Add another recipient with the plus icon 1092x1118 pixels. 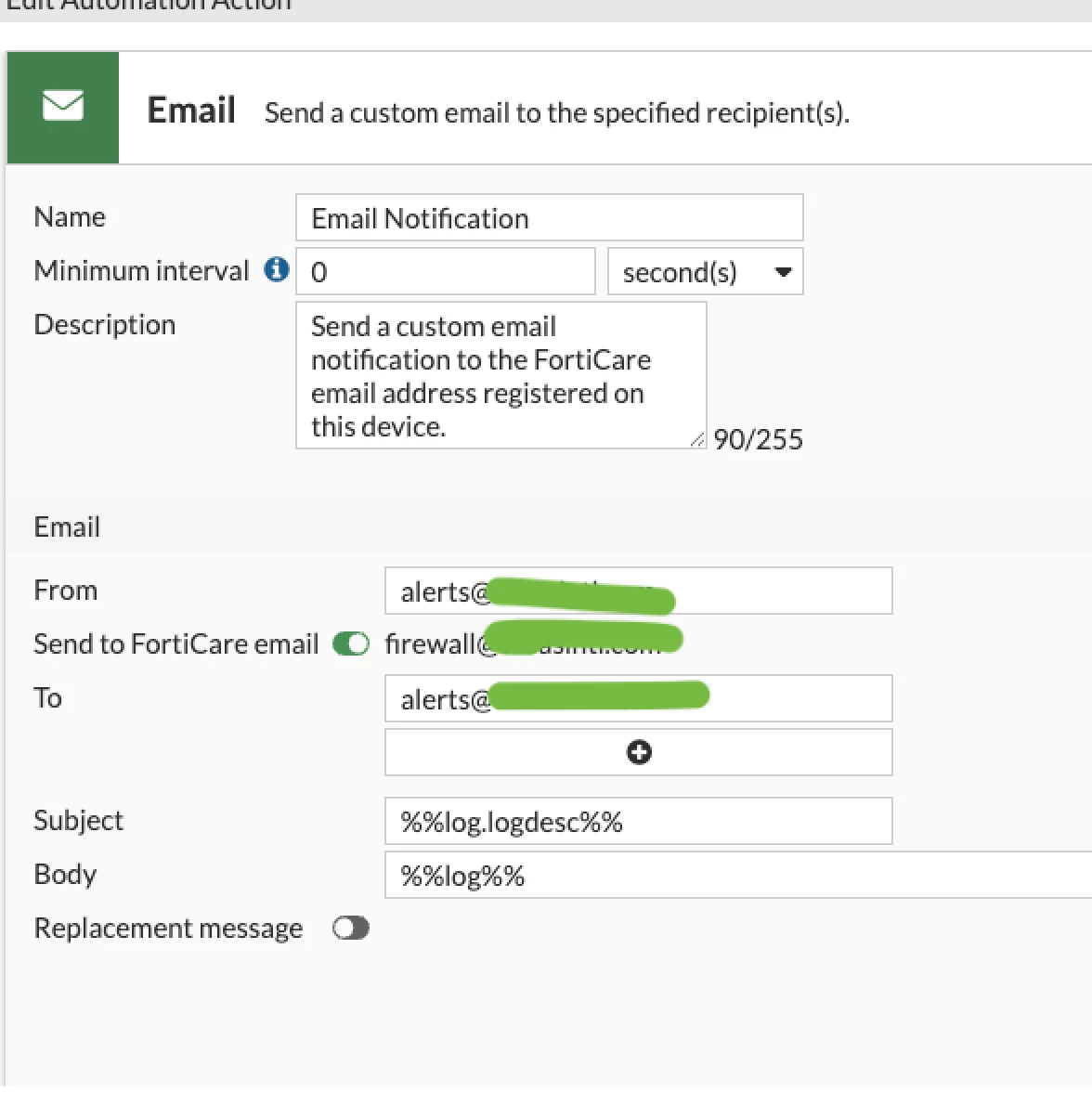pyautogui.click(x=639, y=752)
